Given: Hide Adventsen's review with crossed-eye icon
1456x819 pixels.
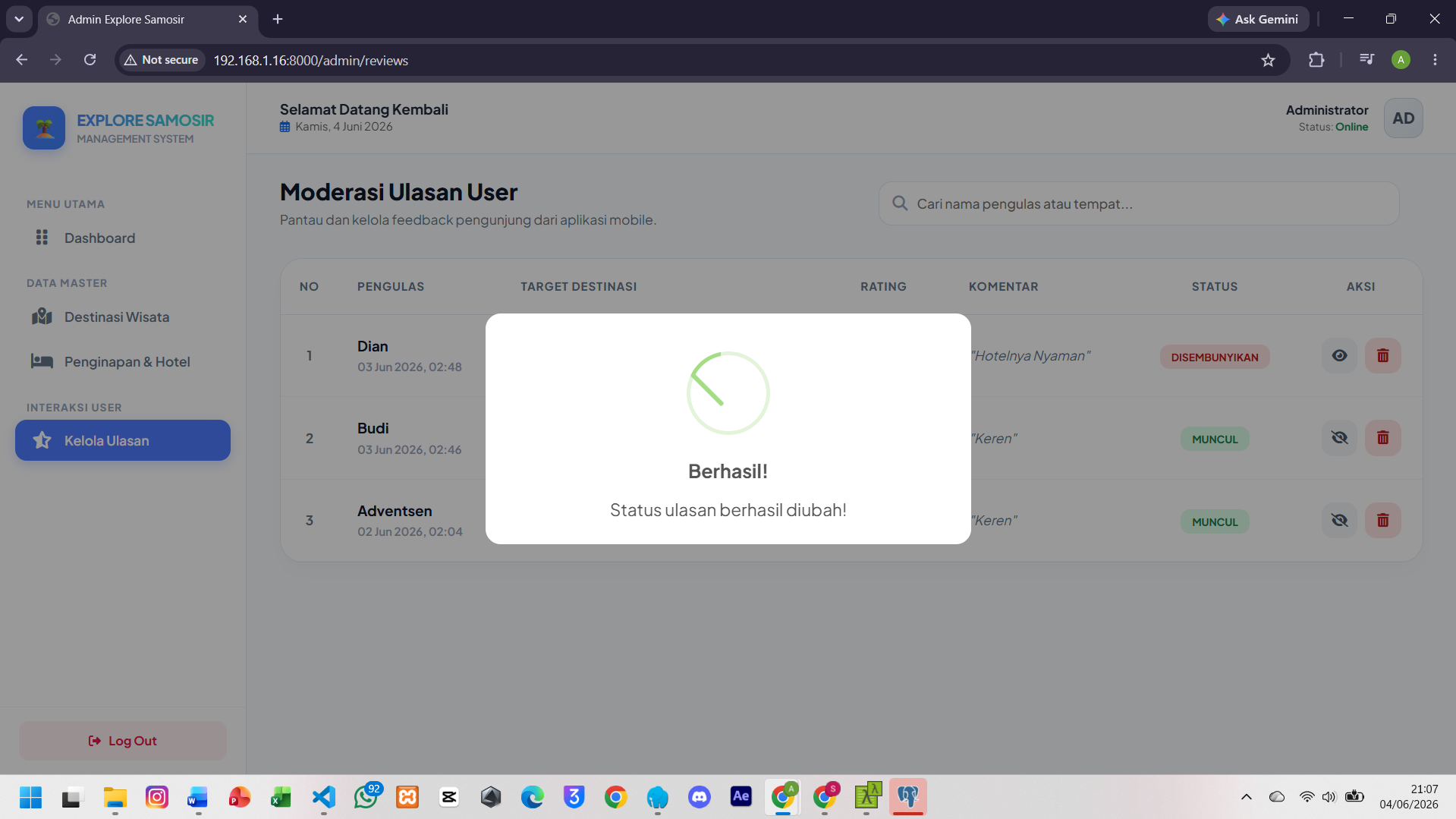Looking at the screenshot, I should click(1339, 521).
